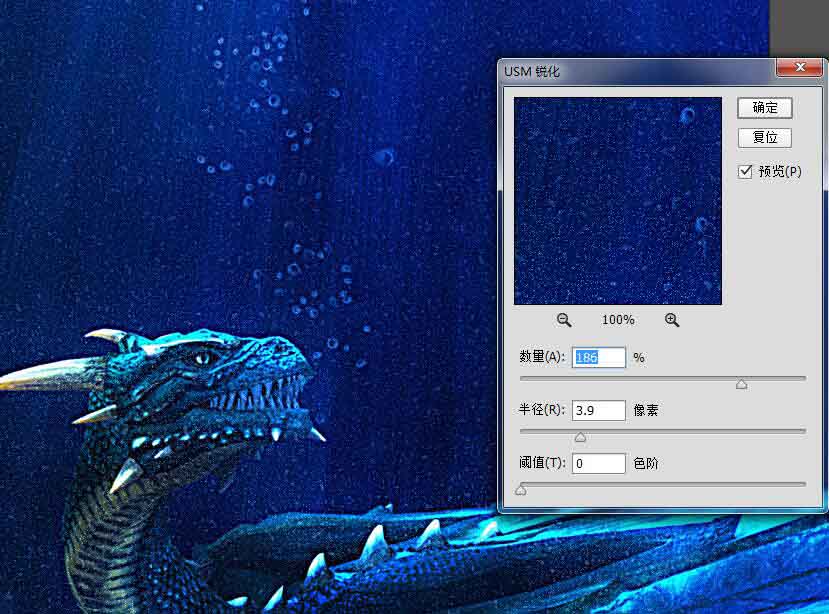The image size is (829, 614).
Task: Click the 100% zoom level text
Action: tap(618, 320)
